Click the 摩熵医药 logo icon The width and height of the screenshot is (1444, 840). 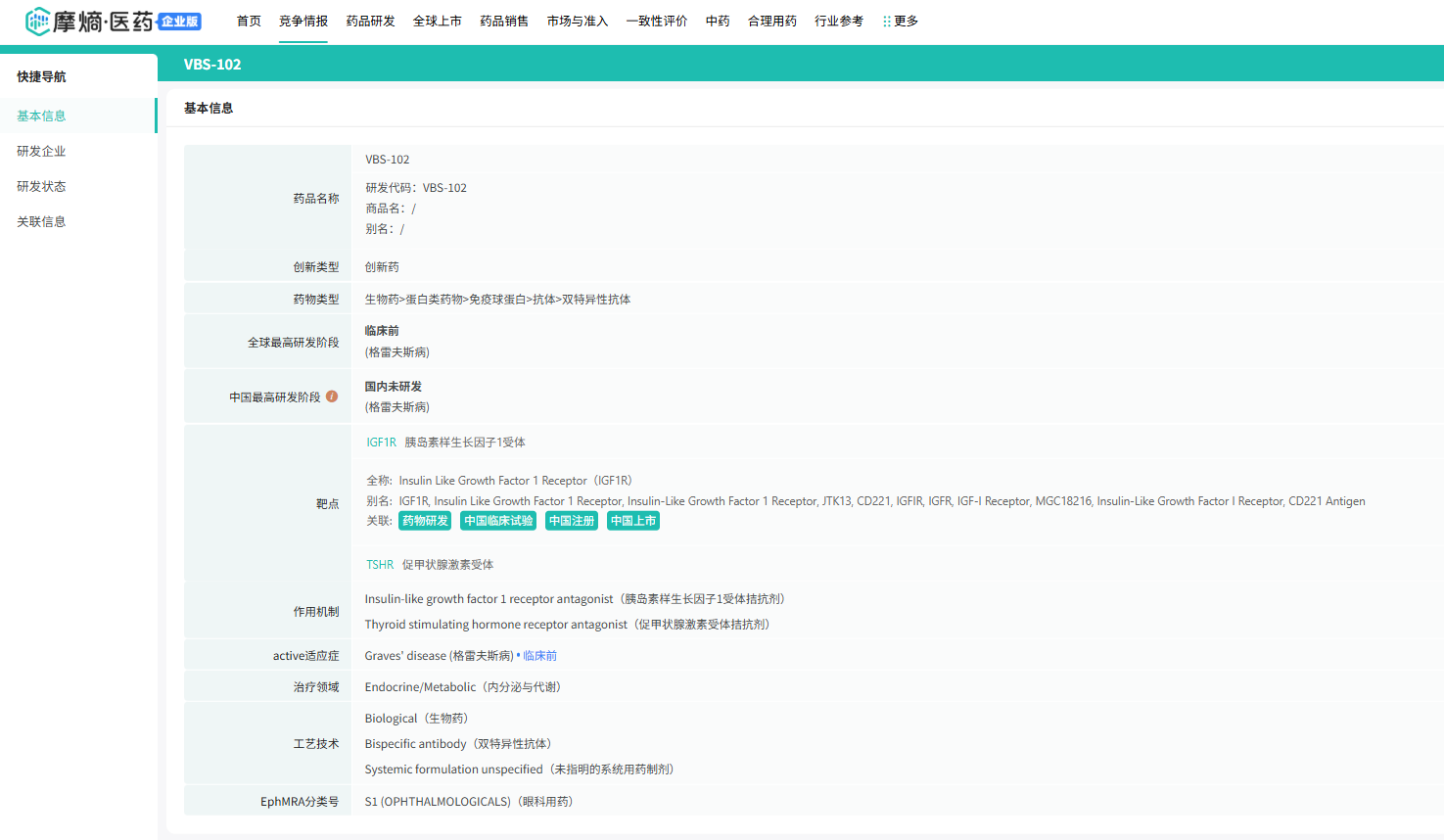pos(37,21)
